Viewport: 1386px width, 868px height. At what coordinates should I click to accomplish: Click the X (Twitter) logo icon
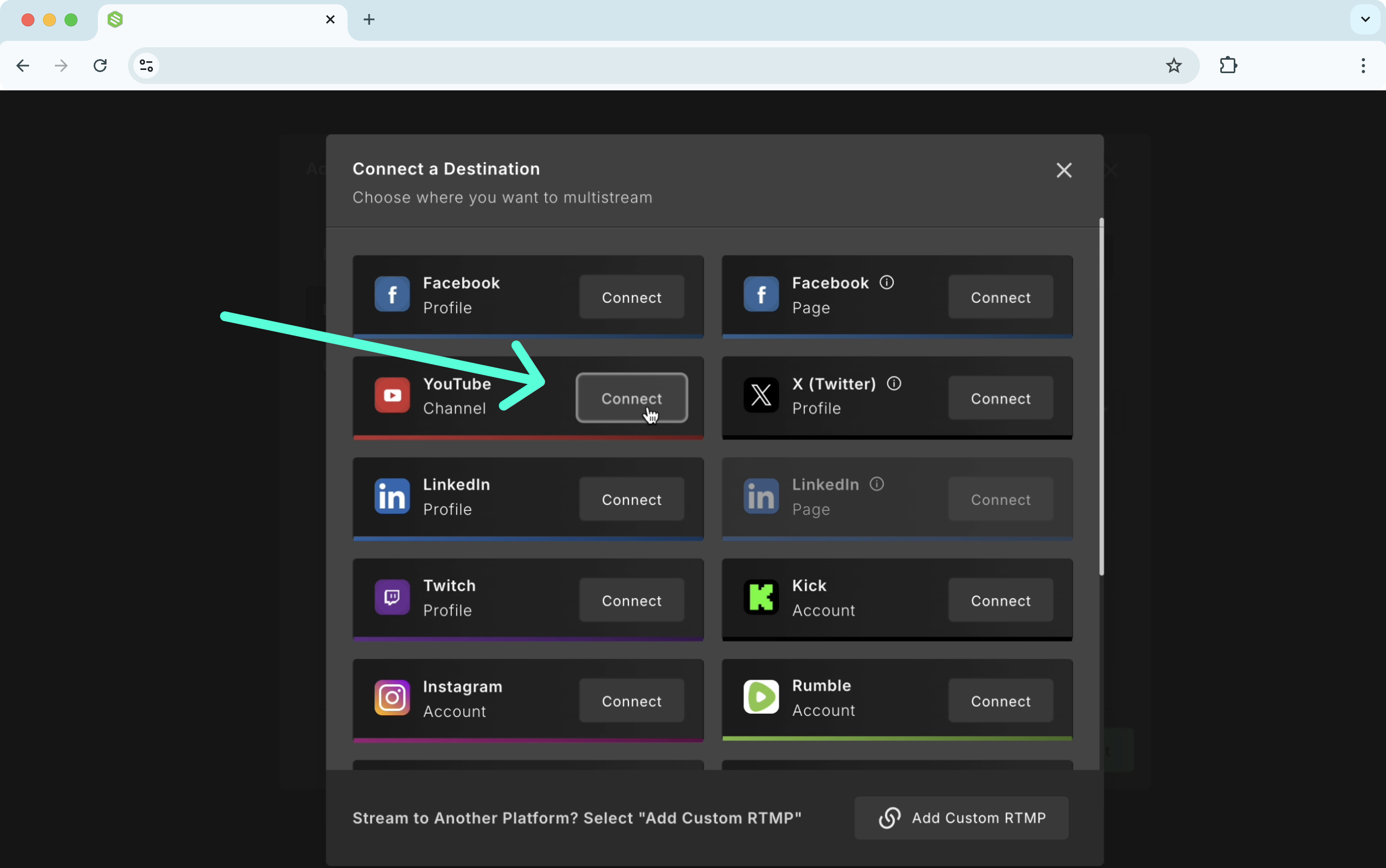point(761,395)
